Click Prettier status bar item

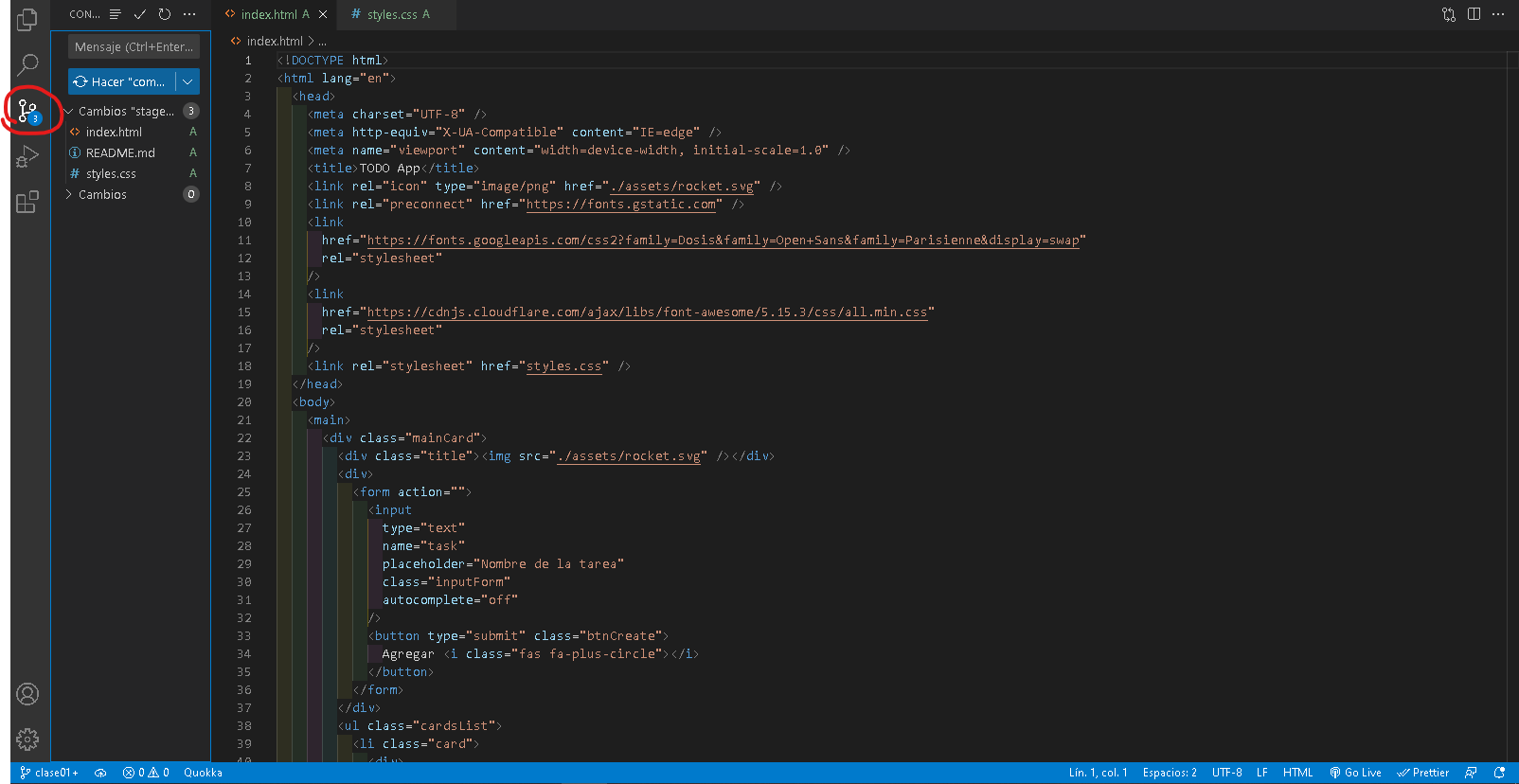point(1422,773)
